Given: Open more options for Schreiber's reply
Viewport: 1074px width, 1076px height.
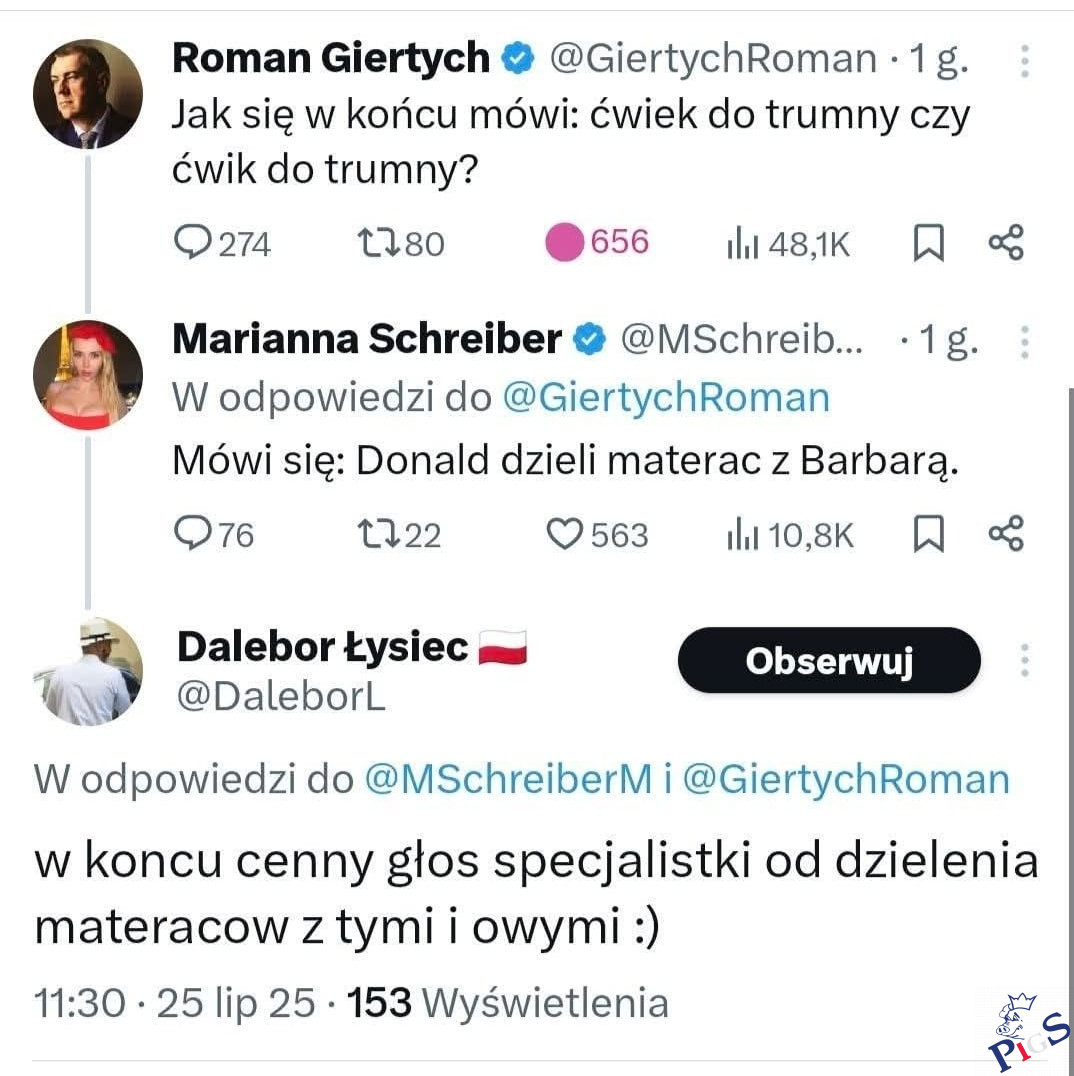Looking at the screenshot, I should (1024, 342).
